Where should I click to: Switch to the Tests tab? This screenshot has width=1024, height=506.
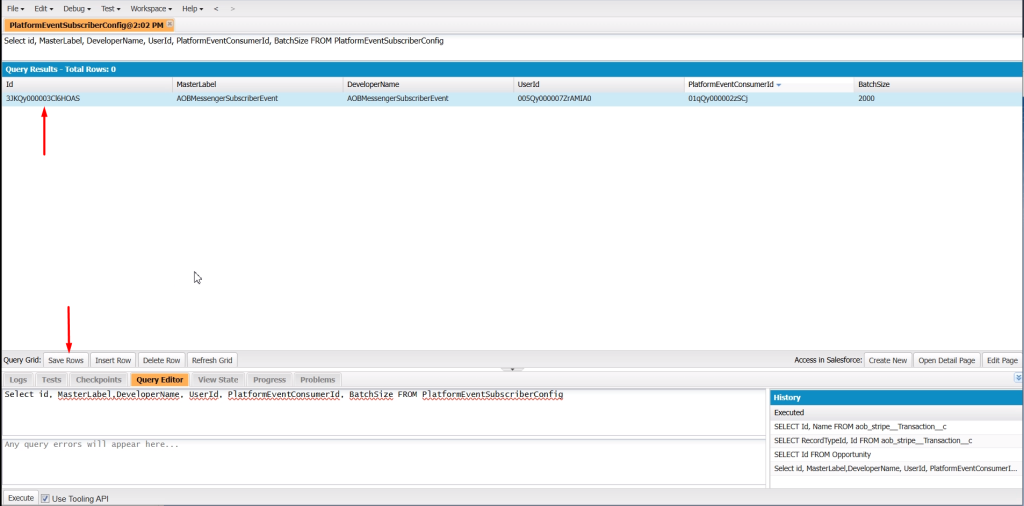pos(51,379)
